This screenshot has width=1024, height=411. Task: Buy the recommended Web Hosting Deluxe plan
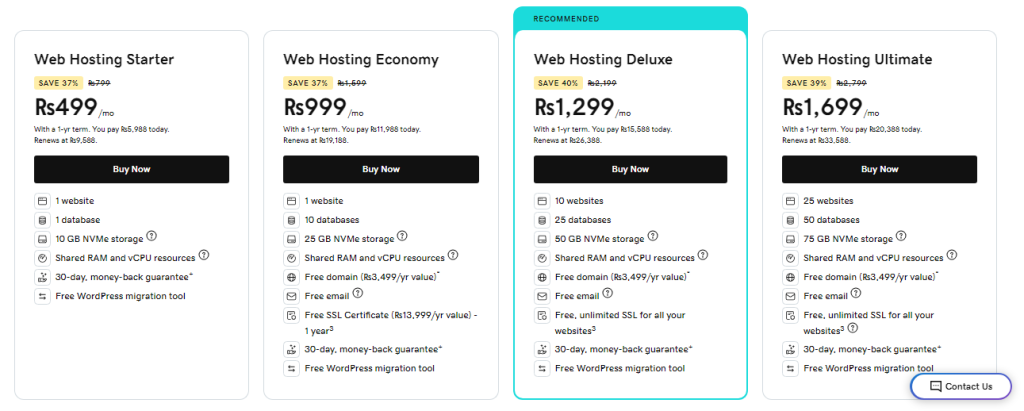tap(629, 169)
